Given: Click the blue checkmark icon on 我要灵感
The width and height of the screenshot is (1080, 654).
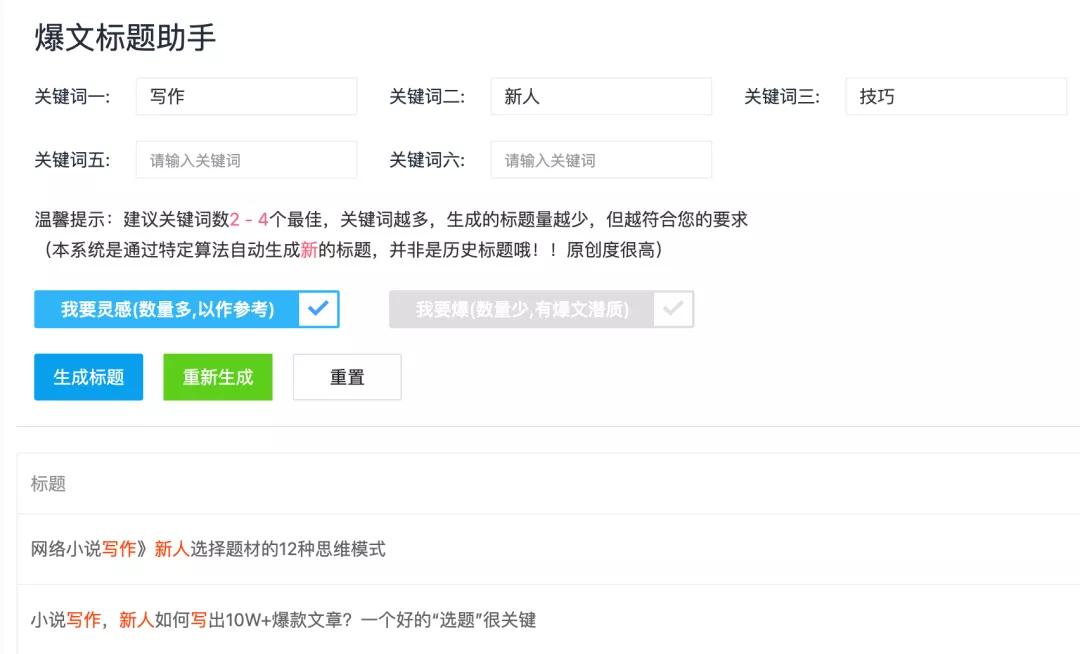Looking at the screenshot, I should click(x=318, y=310).
